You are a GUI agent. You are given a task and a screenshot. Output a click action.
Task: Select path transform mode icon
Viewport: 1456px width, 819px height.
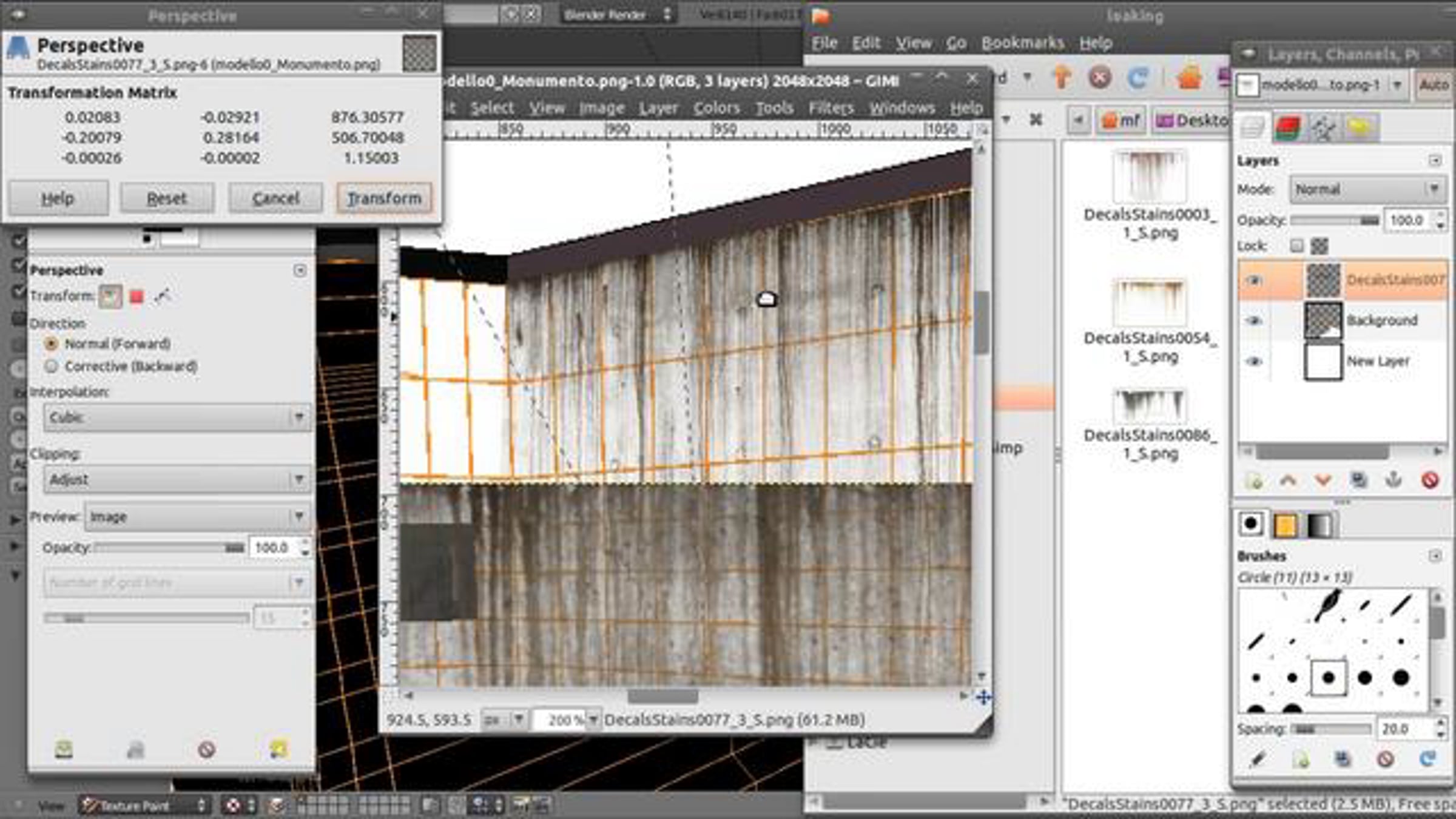pos(162,296)
